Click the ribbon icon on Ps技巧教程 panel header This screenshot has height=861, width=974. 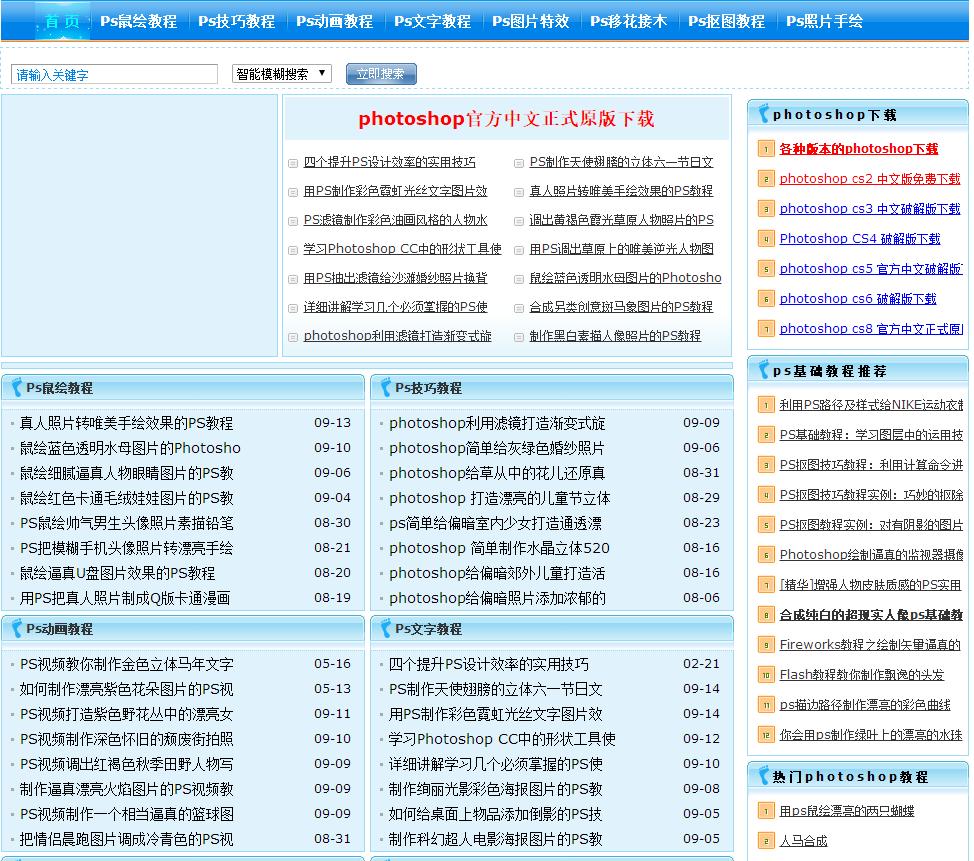[x=384, y=387]
